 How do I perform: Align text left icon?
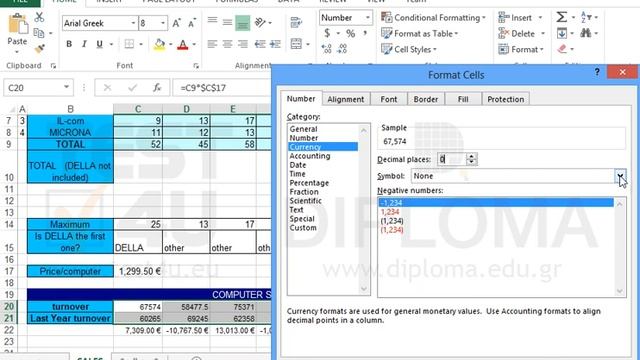click(212, 44)
